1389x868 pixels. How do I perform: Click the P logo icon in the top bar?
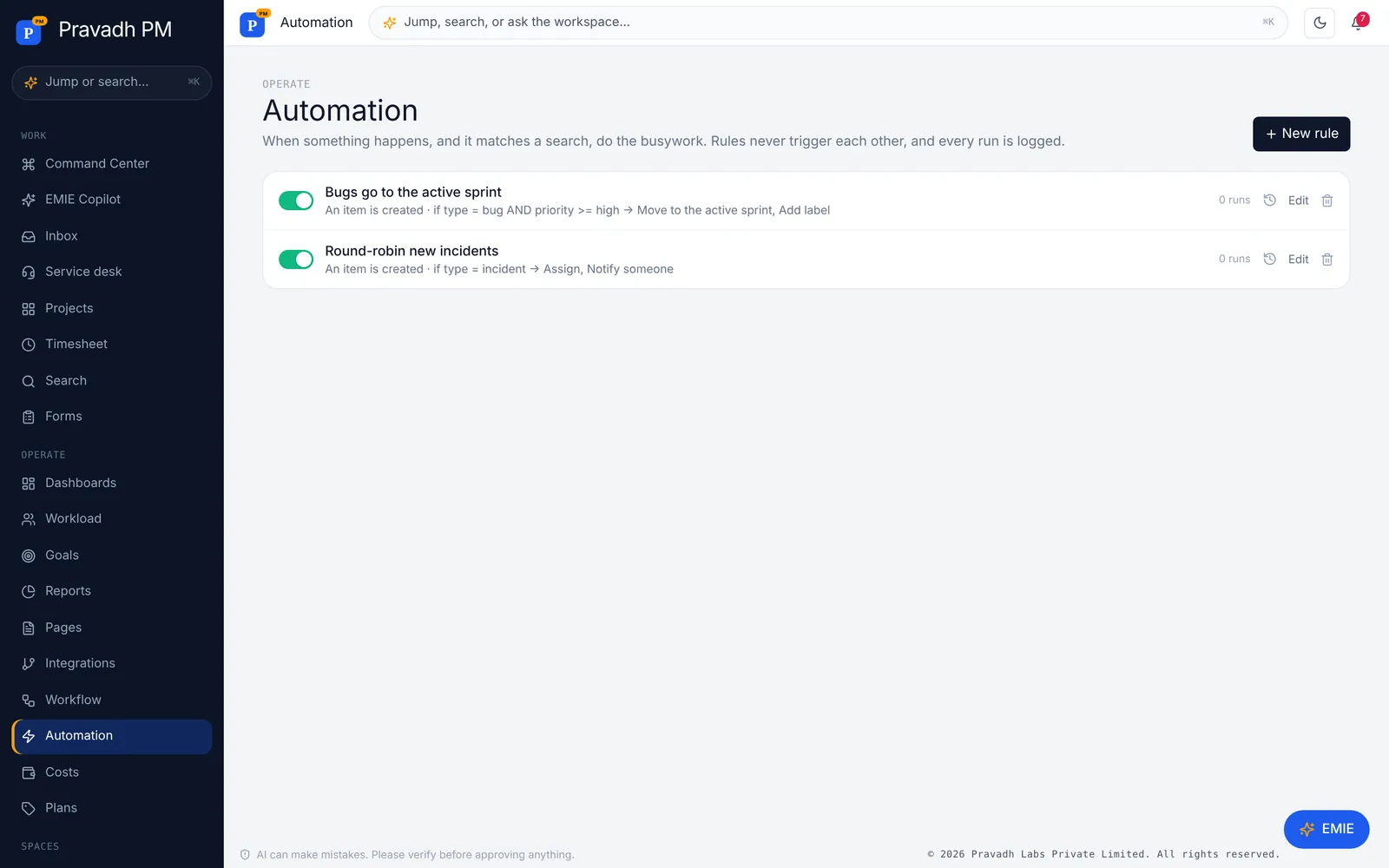coord(253,23)
